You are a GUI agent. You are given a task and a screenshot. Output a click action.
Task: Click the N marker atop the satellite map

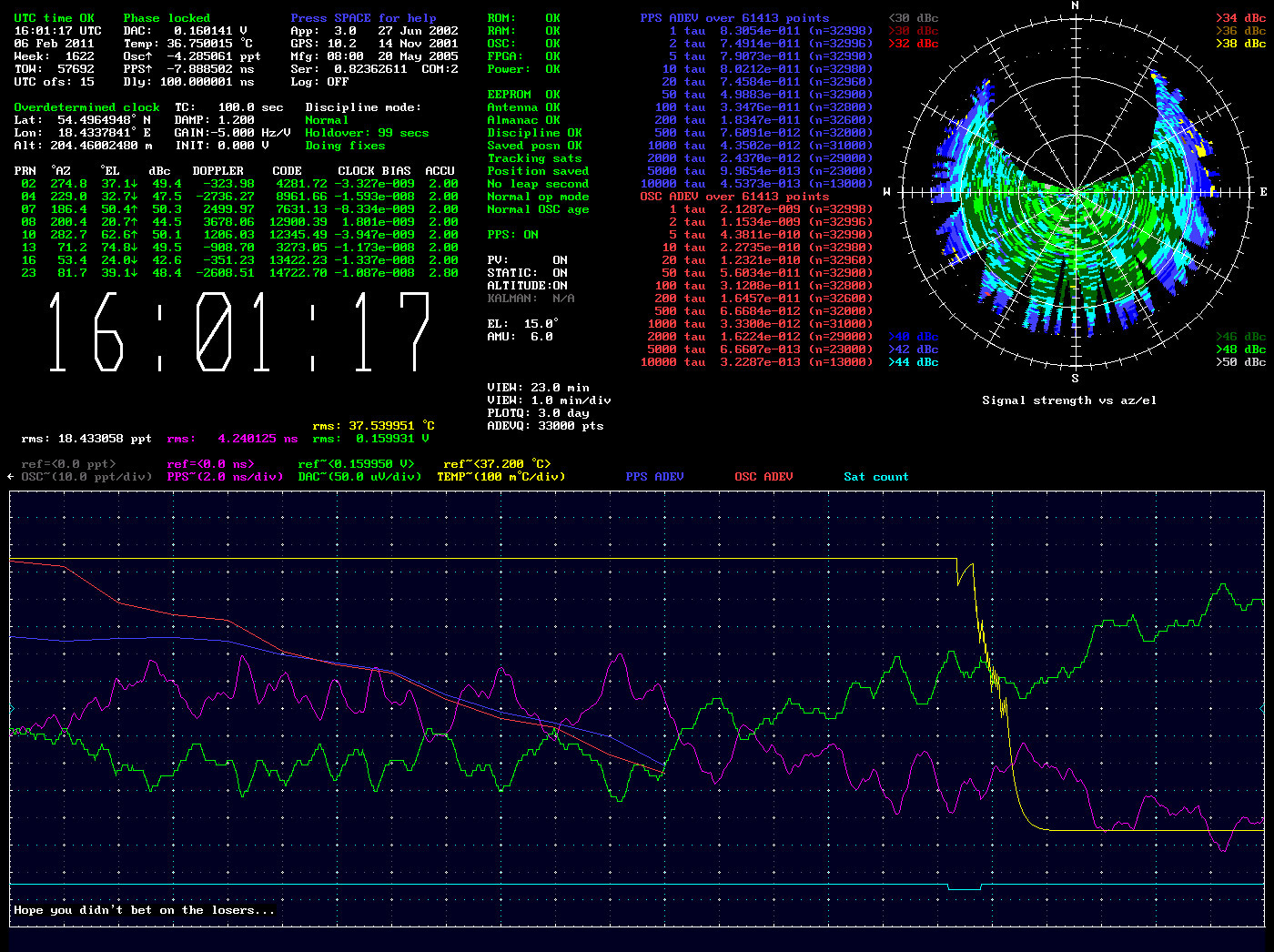pos(1075,5)
